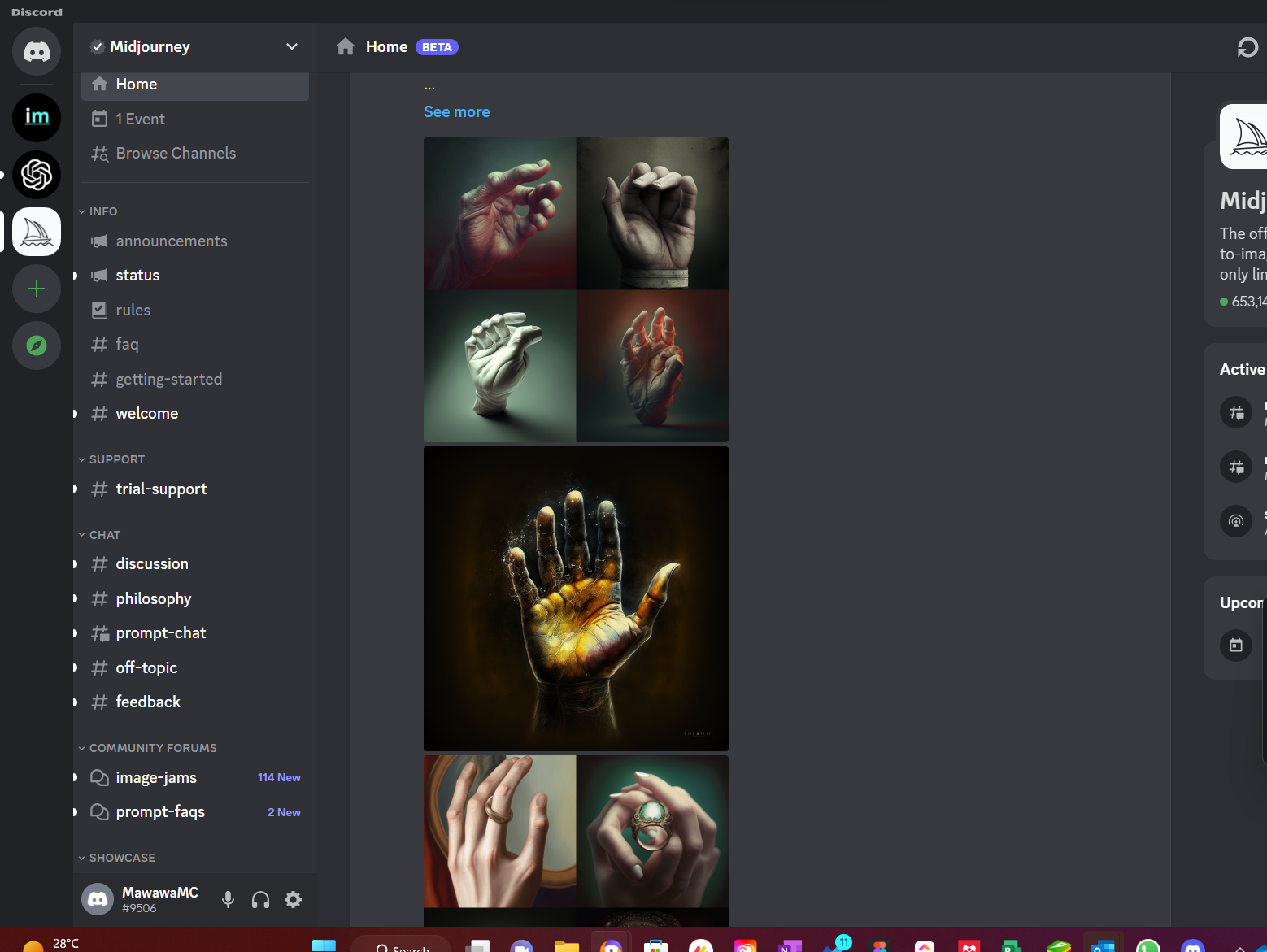Image resolution: width=1267 pixels, height=952 pixels.
Task: Switch to the ChatGPT/OpenAI server icon
Action: (37, 175)
